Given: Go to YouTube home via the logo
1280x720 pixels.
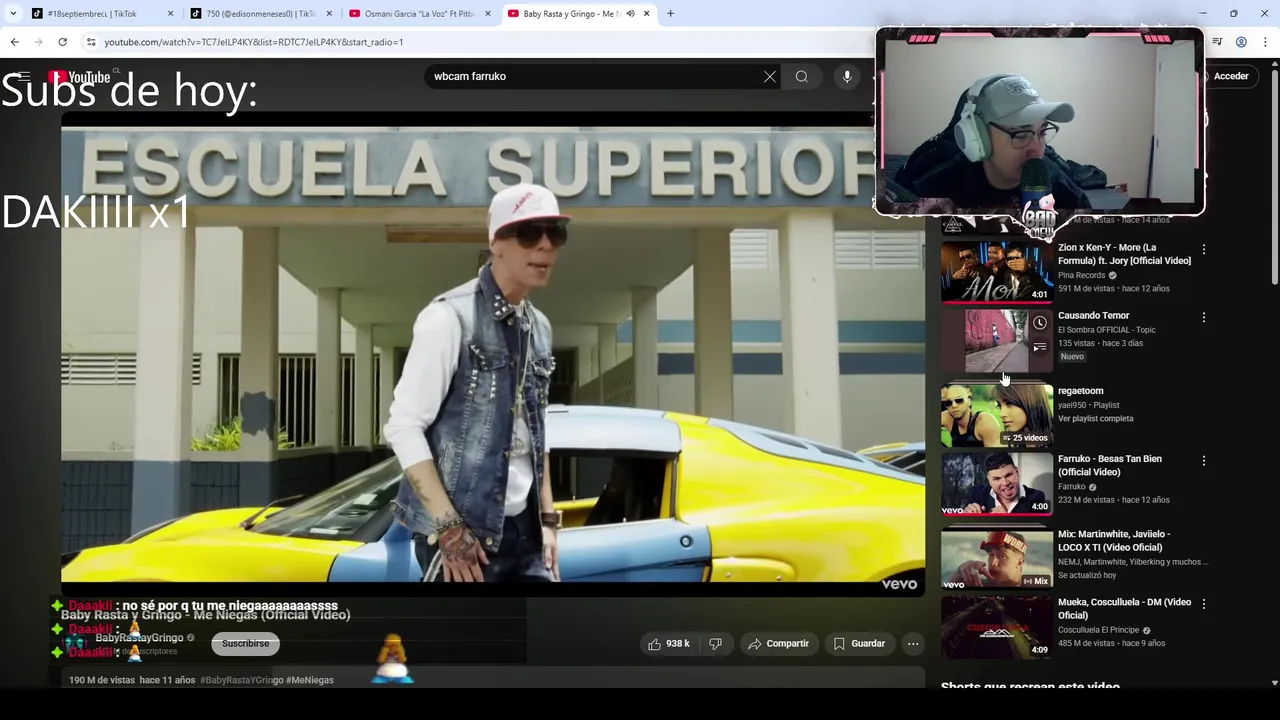Looking at the screenshot, I should tap(80, 77).
